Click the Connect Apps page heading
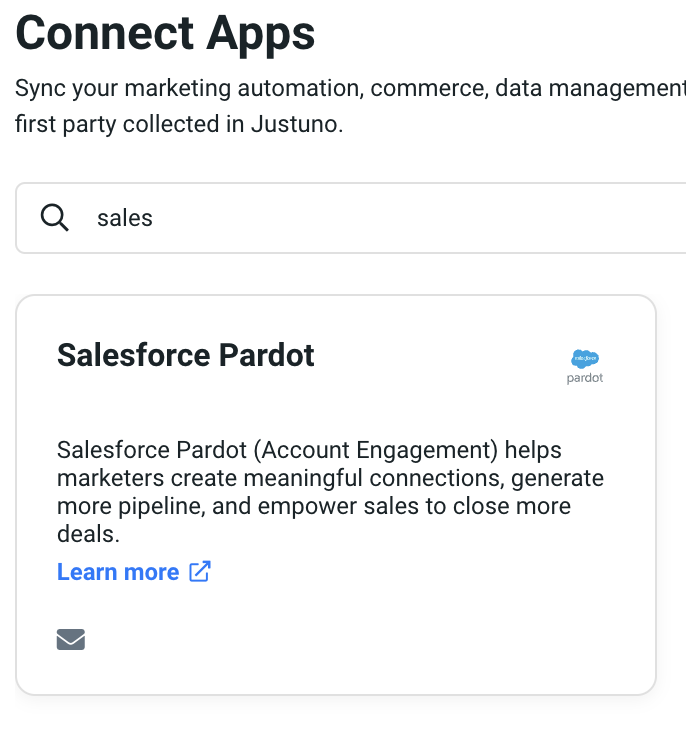 point(165,34)
